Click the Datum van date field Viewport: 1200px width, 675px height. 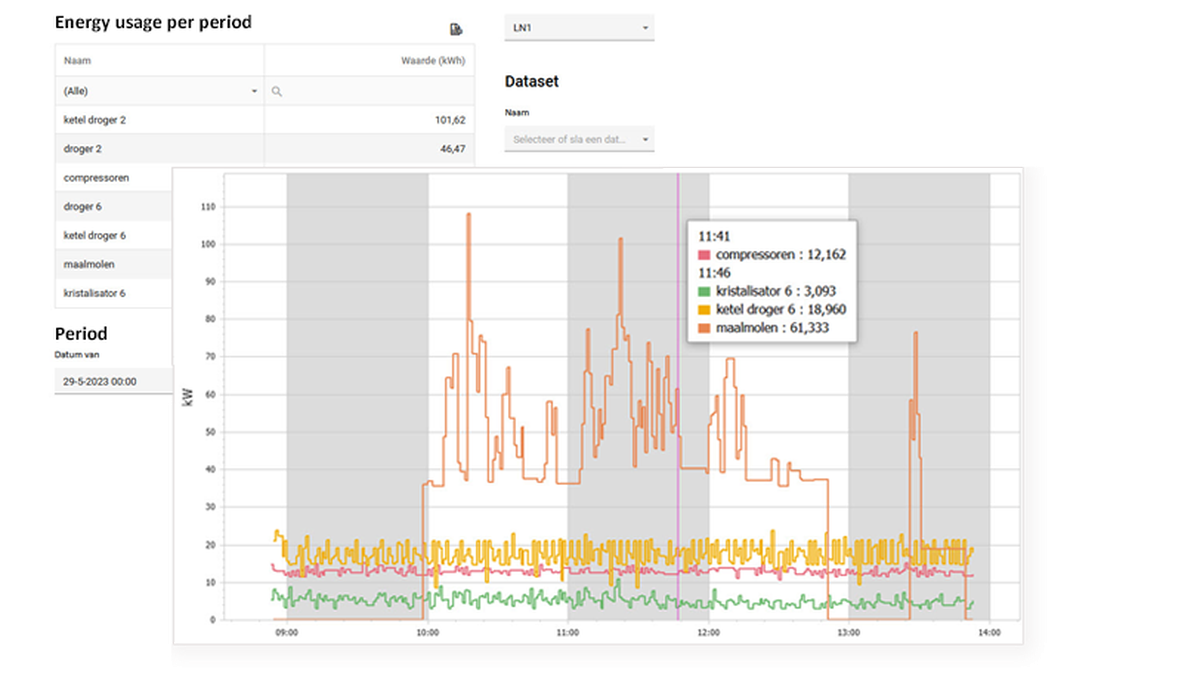[x=110, y=381]
